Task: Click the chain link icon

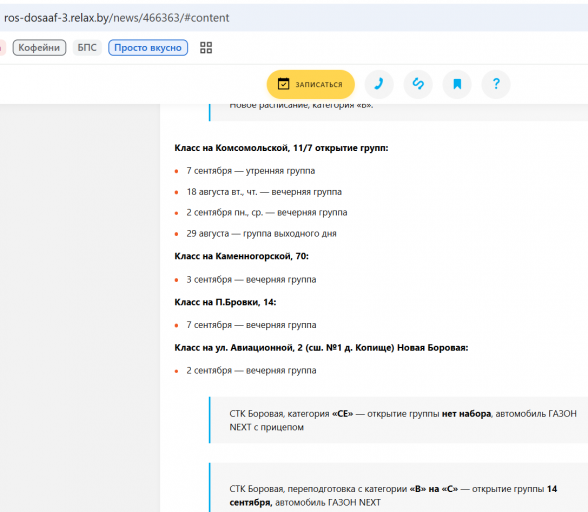Action: (x=418, y=84)
